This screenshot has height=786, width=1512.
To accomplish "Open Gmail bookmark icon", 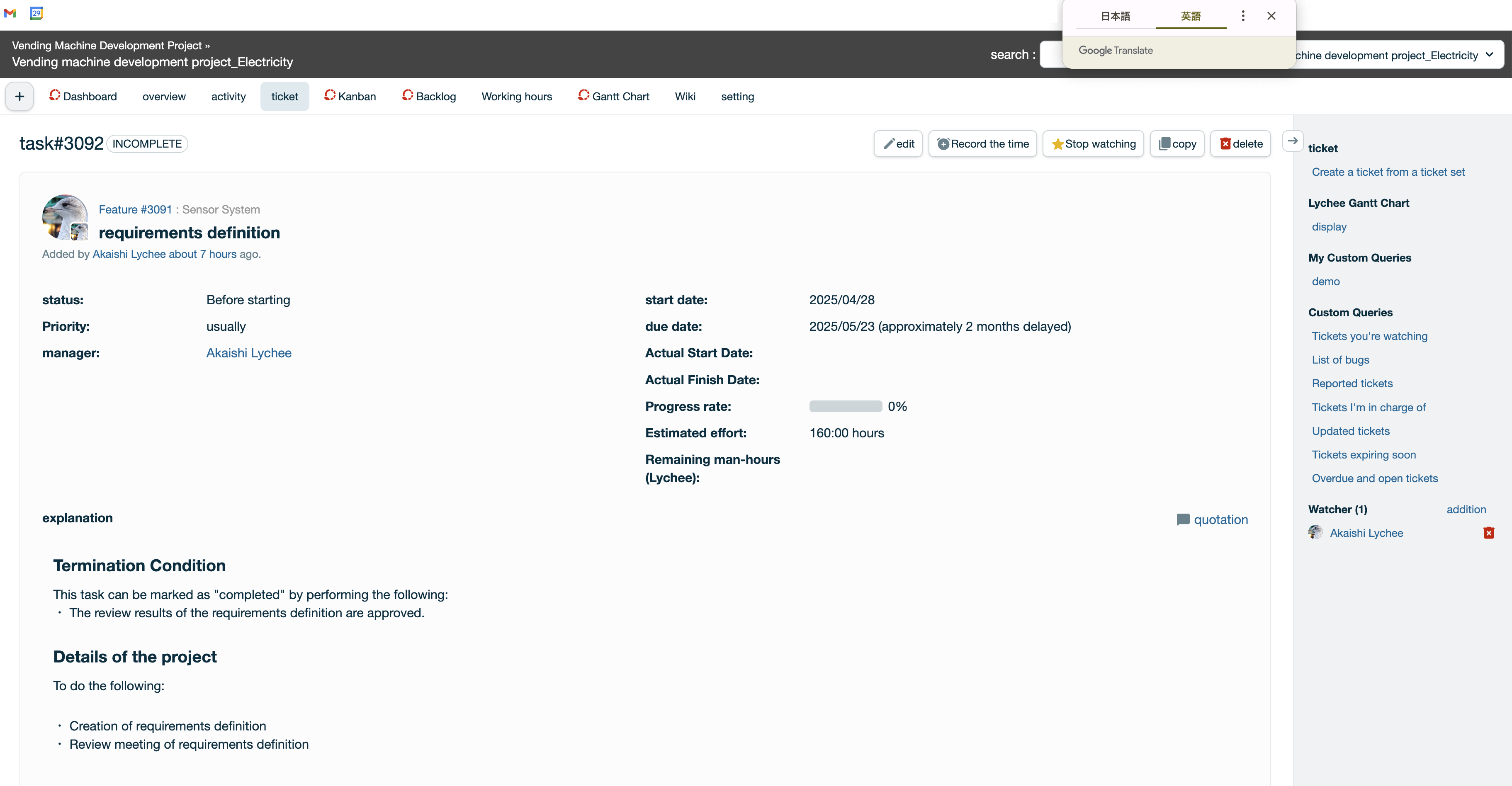I will [x=10, y=13].
